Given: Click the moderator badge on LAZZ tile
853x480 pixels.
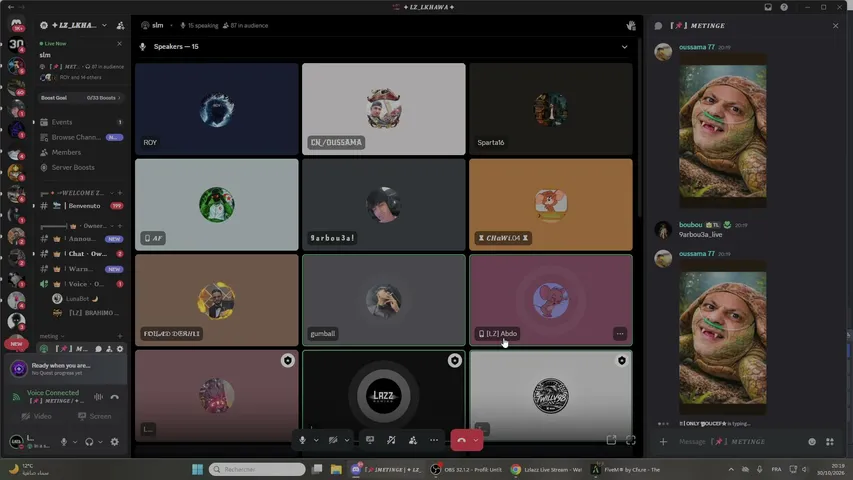Looking at the screenshot, I should click(454, 360).
